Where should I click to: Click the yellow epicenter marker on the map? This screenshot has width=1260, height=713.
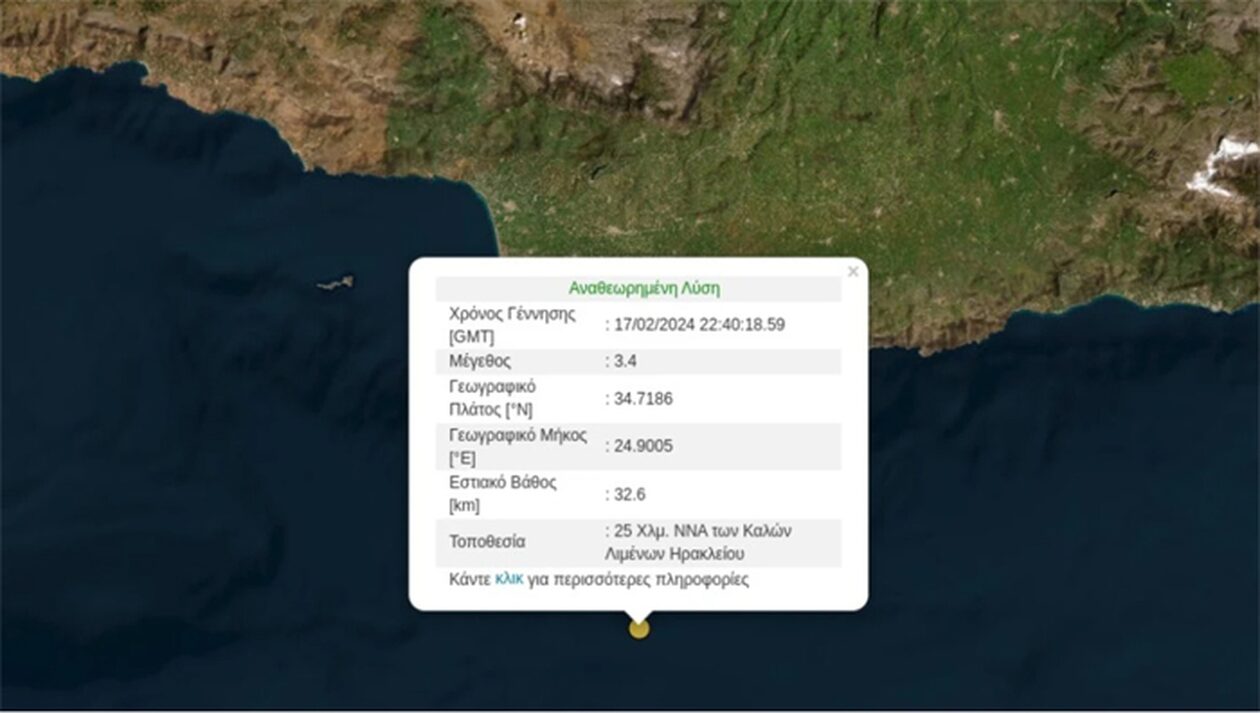[x=639, y=629]
